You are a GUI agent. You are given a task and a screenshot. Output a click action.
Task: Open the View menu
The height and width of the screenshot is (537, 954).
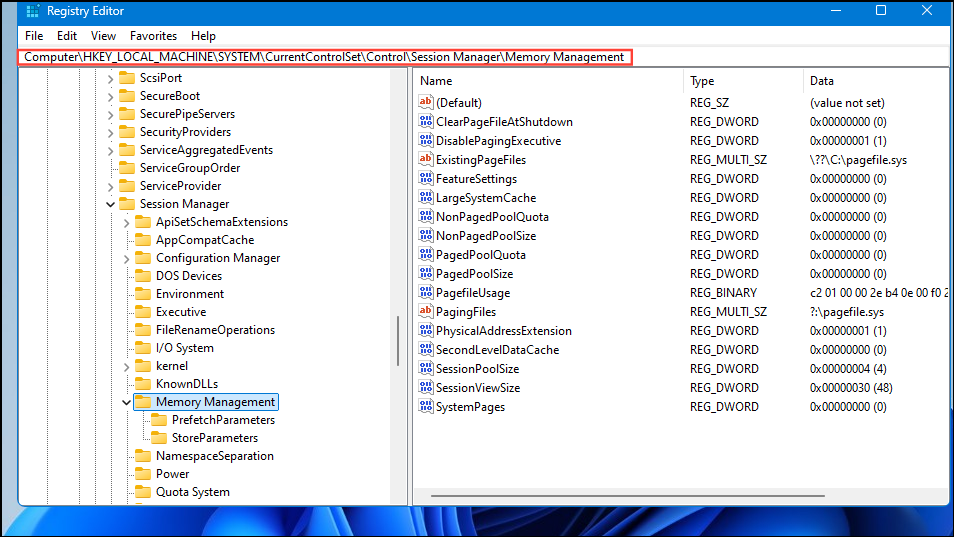click(x=103, y=36)
